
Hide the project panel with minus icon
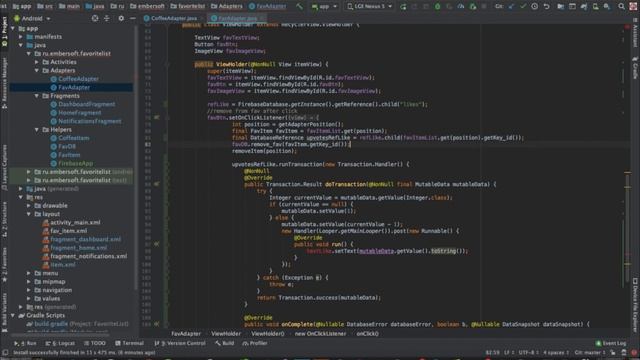click(x=133, y=18)
